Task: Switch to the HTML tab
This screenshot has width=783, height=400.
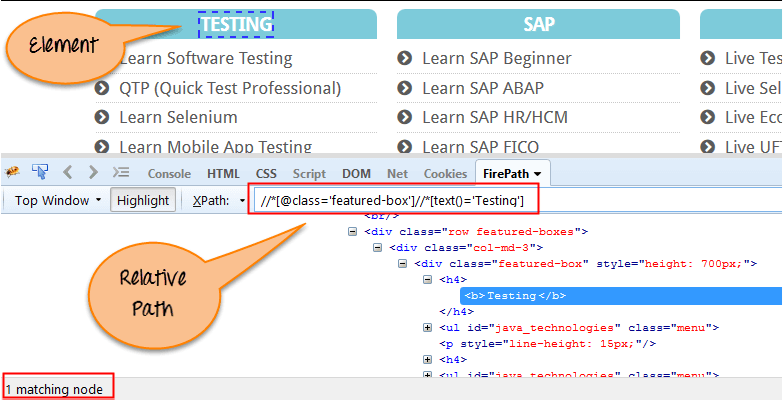Action: pos(223,173)
